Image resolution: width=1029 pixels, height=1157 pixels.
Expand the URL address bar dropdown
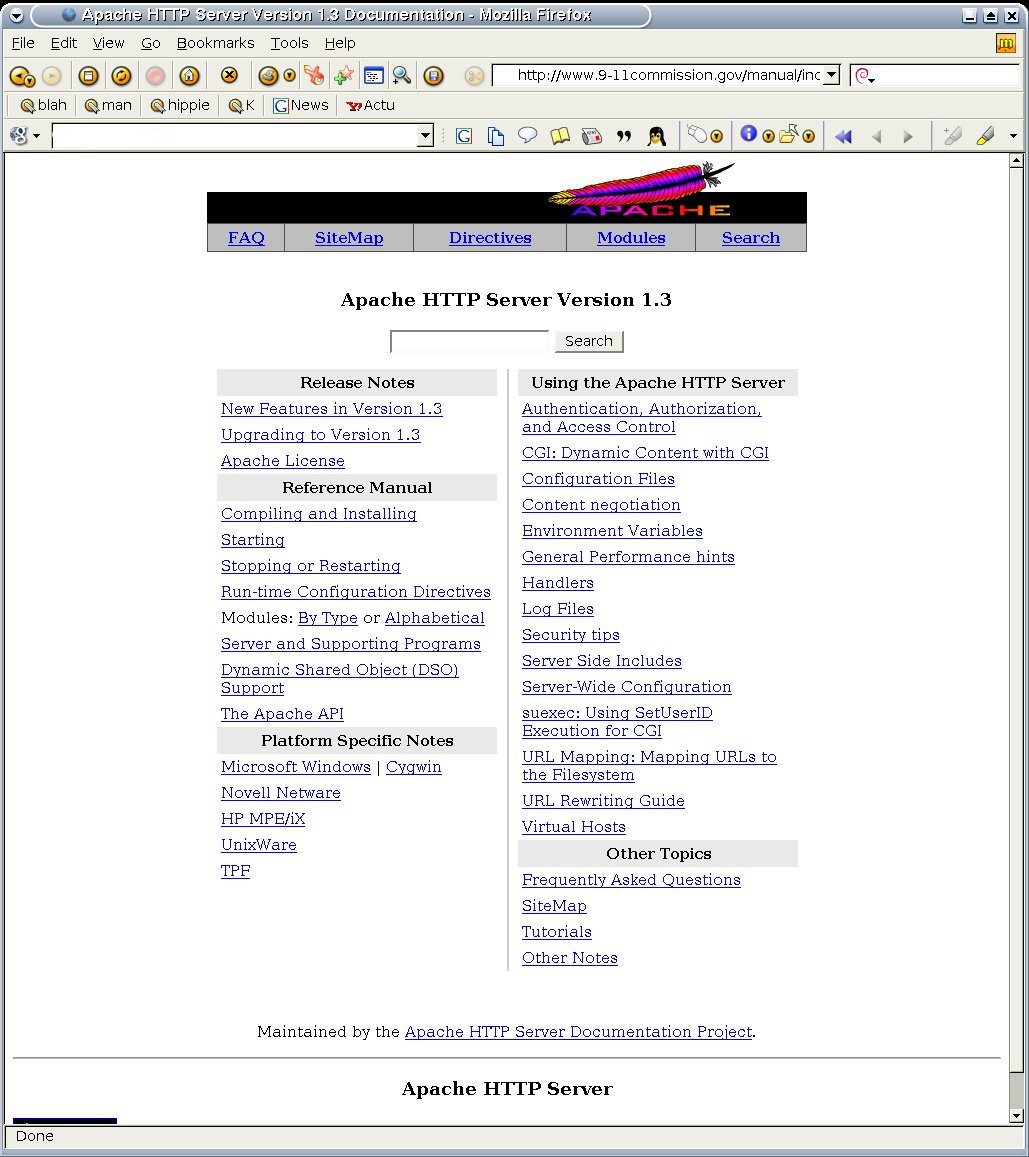click(x=831, y=75)
